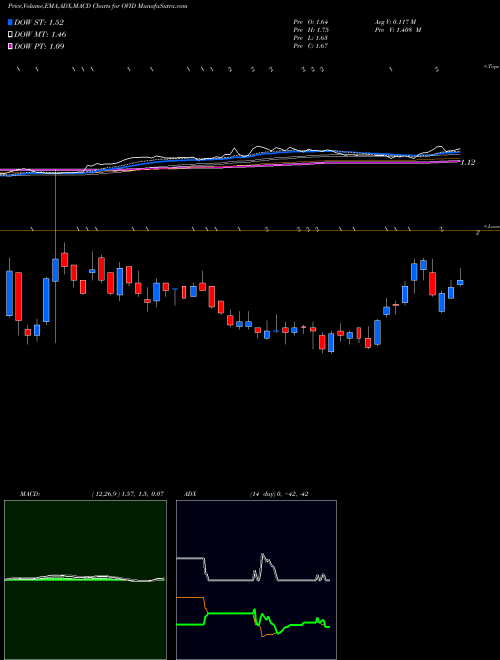
Task: Click the Pre V: 1.408 M value
Action: click(398, 30)
